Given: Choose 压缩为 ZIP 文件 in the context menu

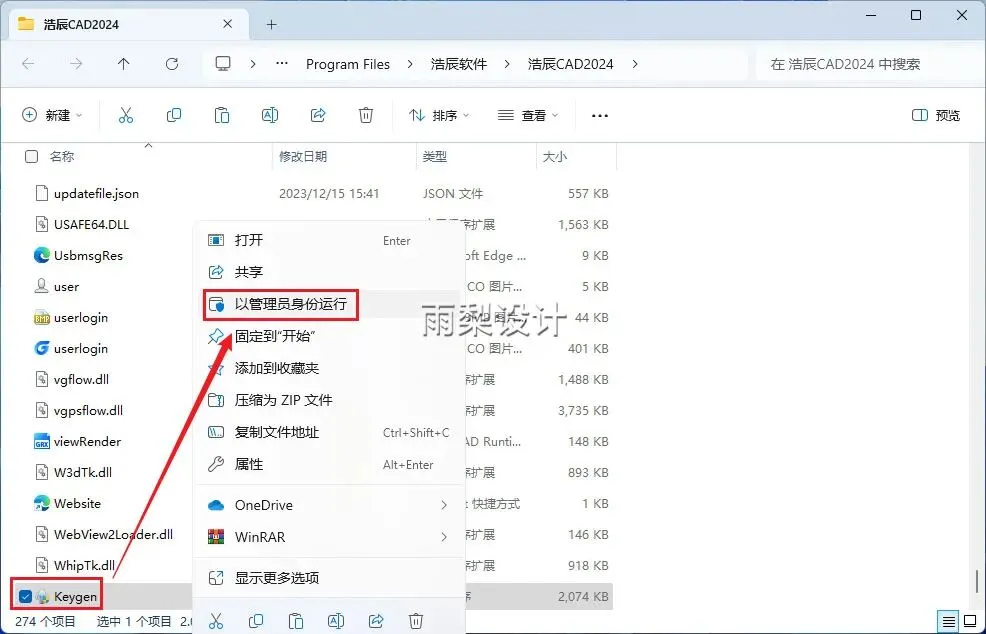Looking at the screenshot, I should (x=330, y=400).
